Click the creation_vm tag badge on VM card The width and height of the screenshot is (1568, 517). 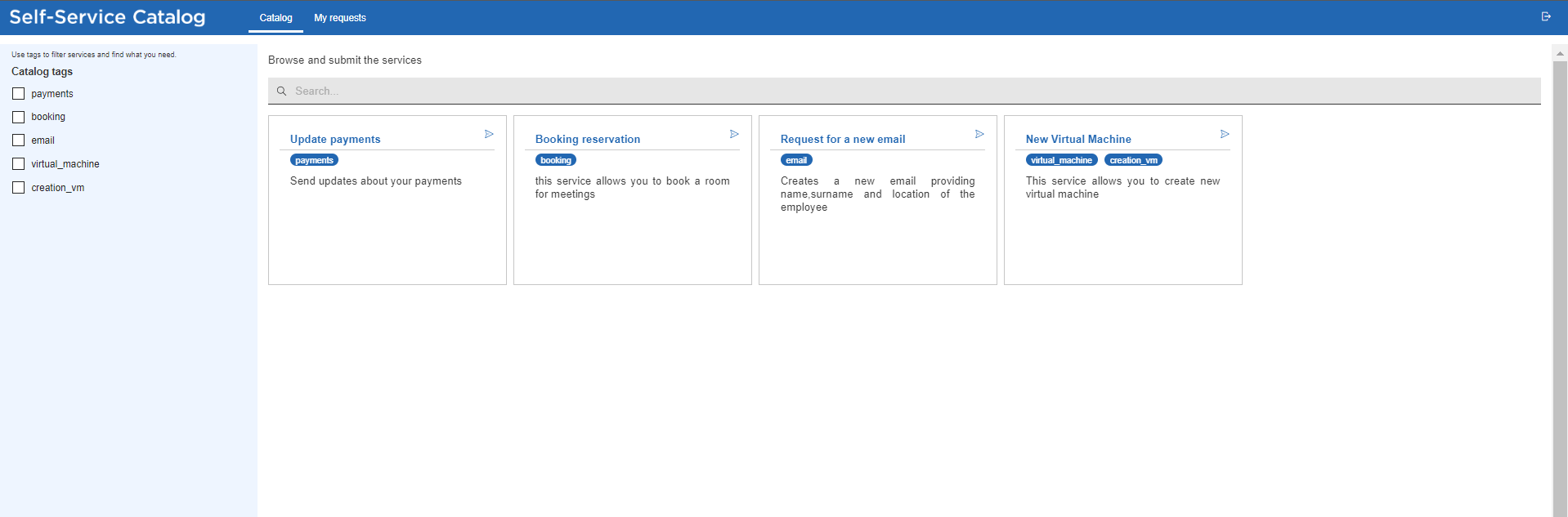(1133, 161)
